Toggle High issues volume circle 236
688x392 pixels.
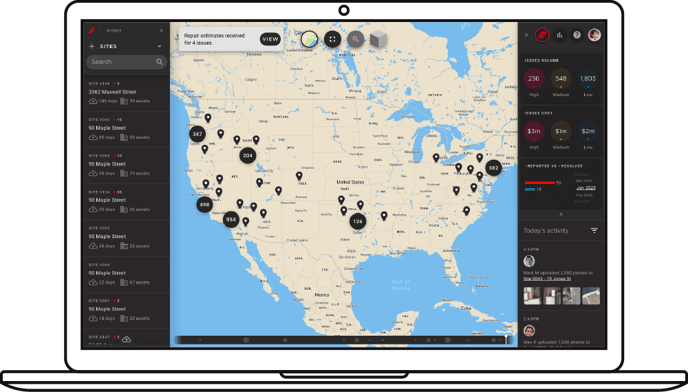[534, 79]
